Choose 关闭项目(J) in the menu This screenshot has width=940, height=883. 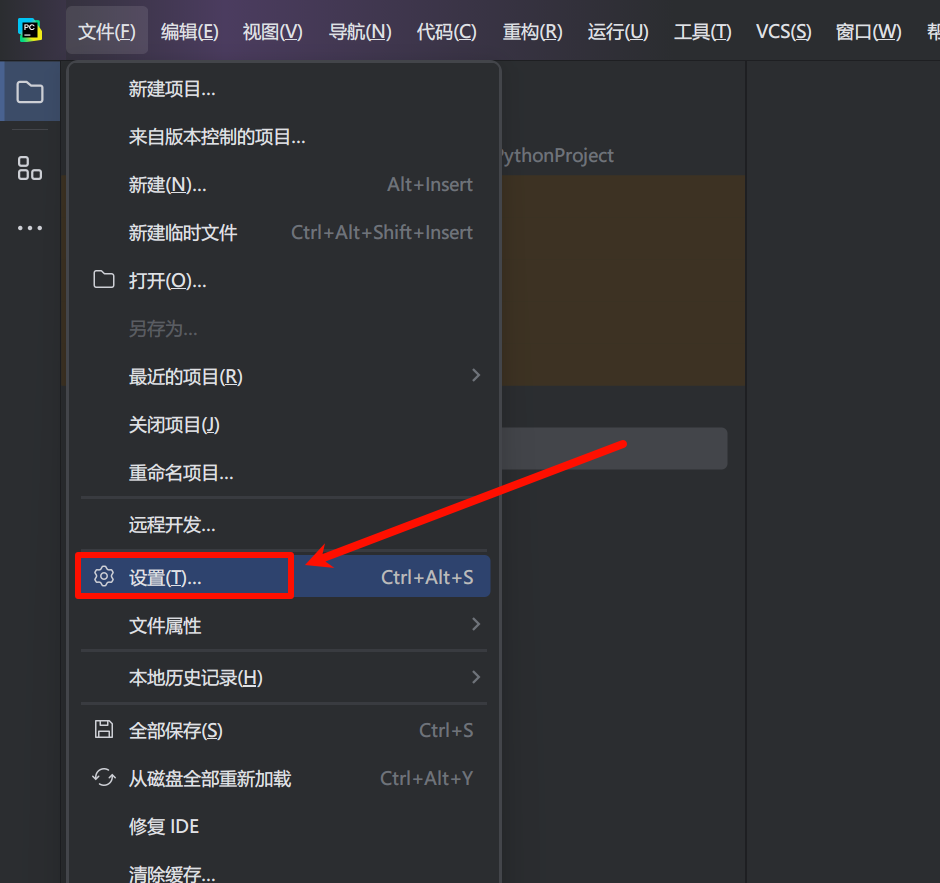174,425
